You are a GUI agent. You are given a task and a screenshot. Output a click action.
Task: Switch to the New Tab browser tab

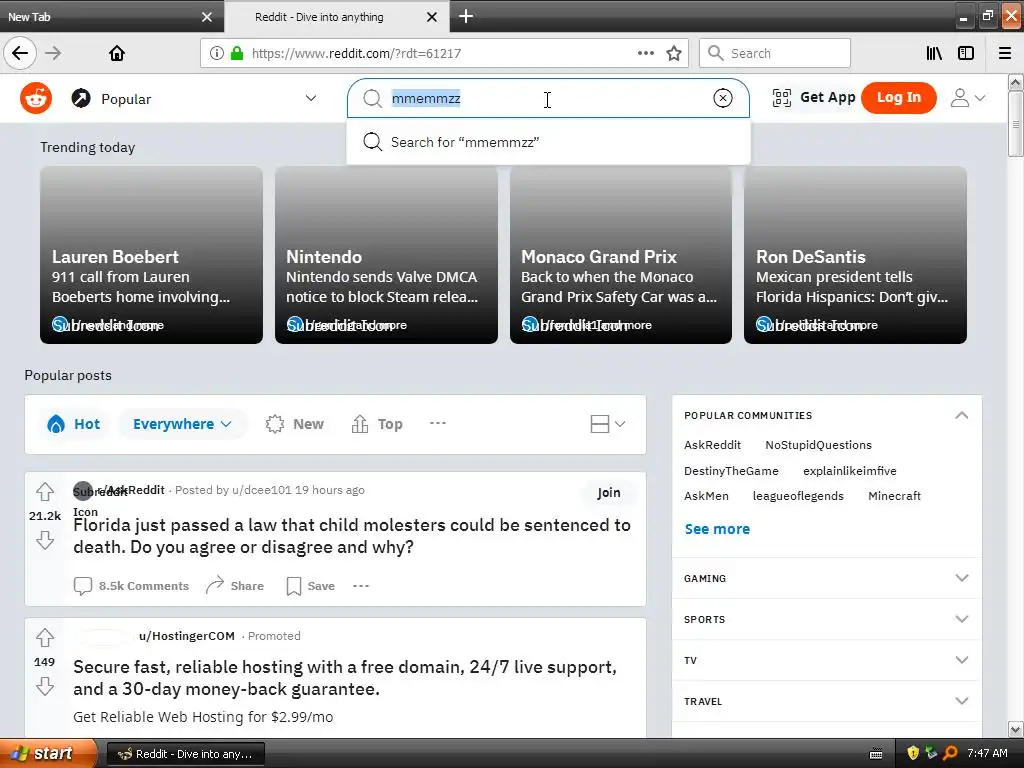pyautogui.click(x=98, y=17)
